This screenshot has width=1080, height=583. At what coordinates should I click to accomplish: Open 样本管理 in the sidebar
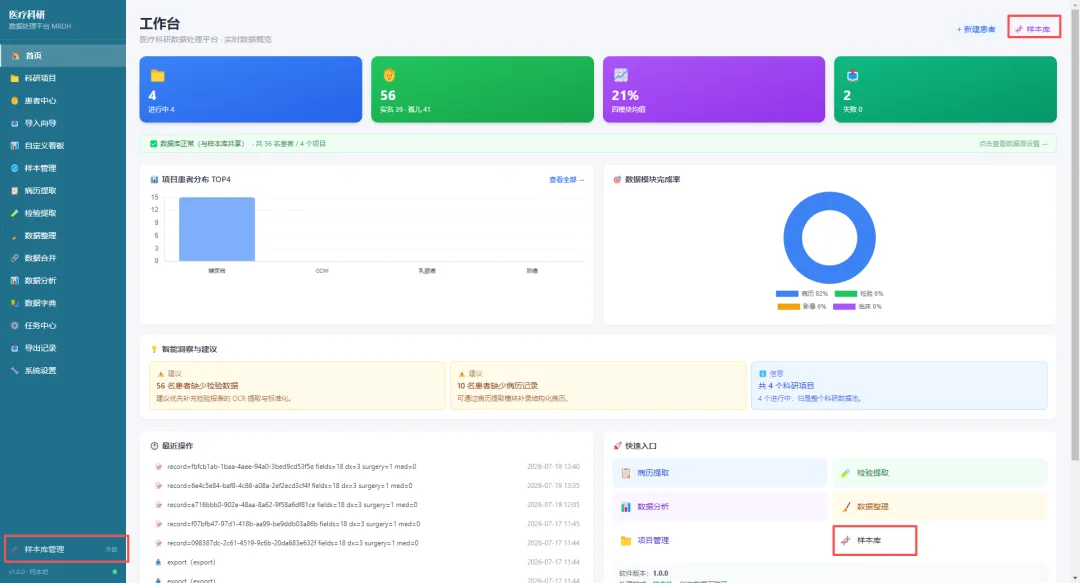pyautogui.click(x=63, y=168)
